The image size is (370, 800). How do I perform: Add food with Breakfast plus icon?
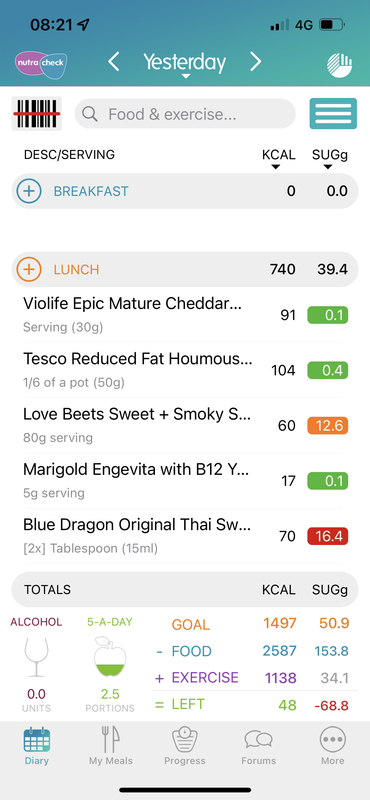(x=29, y=191)
